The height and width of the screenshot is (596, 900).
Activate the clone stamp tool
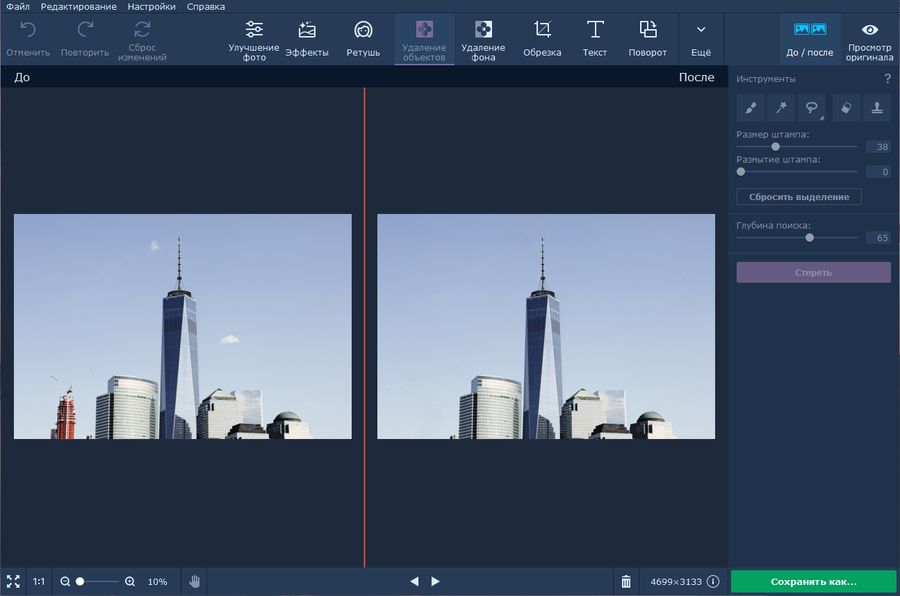pos(877,107)
